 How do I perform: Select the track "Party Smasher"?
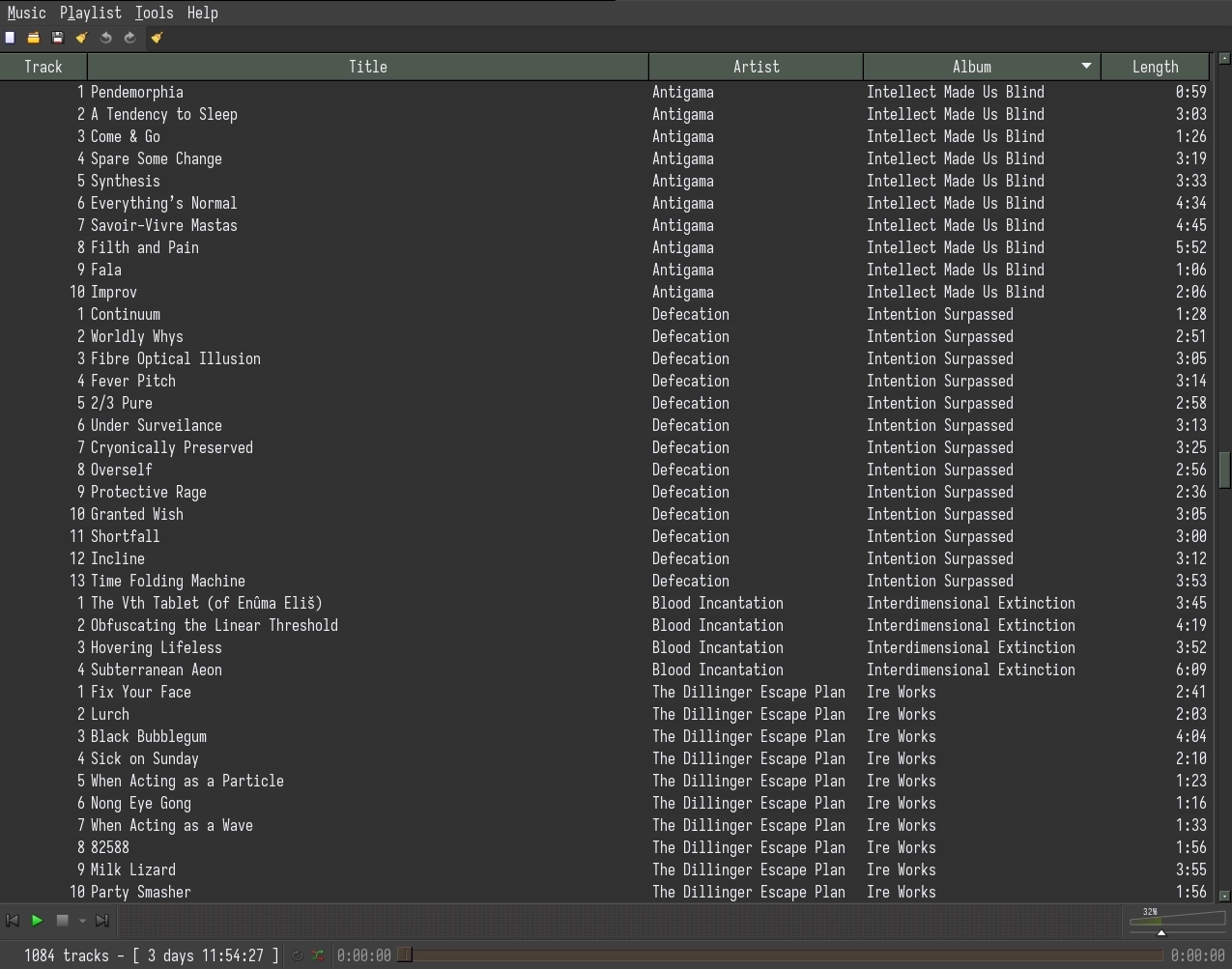click(x=605, y=892)
